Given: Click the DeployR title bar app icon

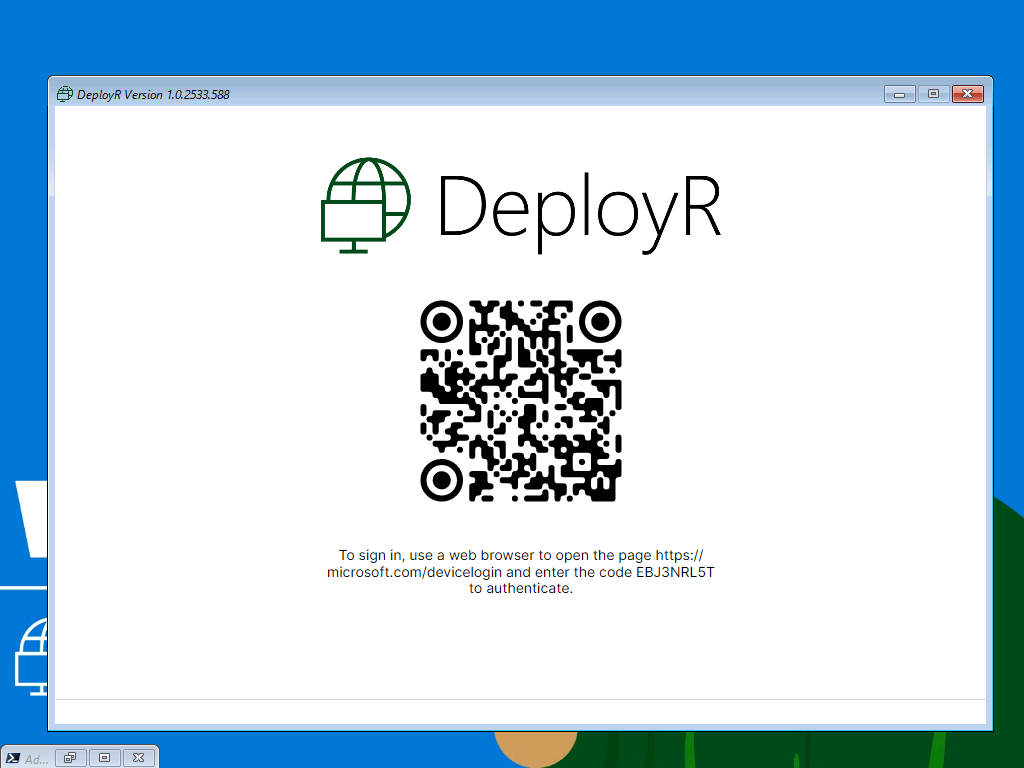Looking at the screenshot, I should click(x=65, y=94).
